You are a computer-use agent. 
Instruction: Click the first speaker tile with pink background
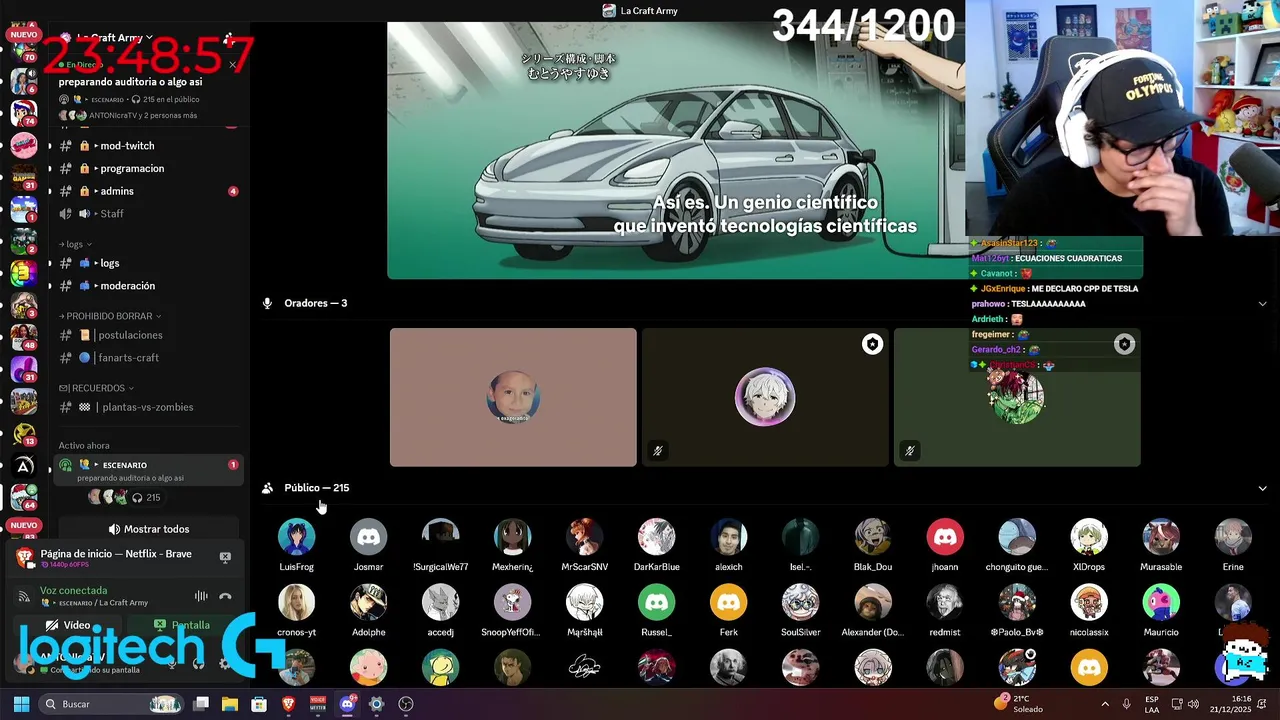tap(513, 397)
